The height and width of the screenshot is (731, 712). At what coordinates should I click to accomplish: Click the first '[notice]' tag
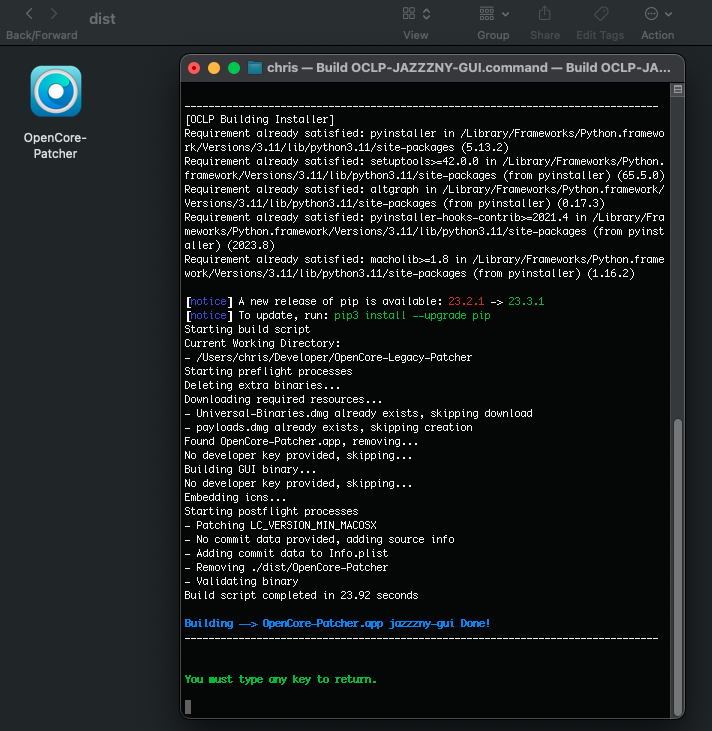208,302
